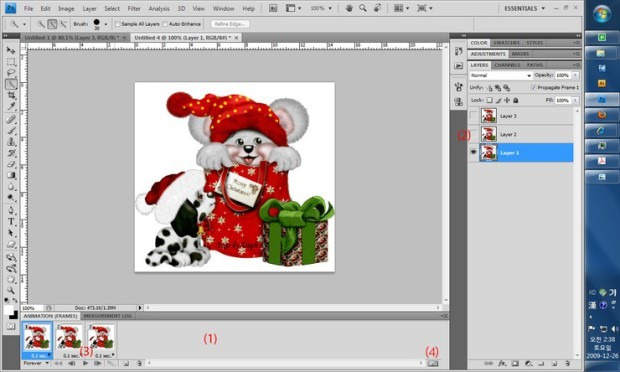Click the Subtract from selection option icon
Screen dimensions: 620x372
[x=63, y=24]
